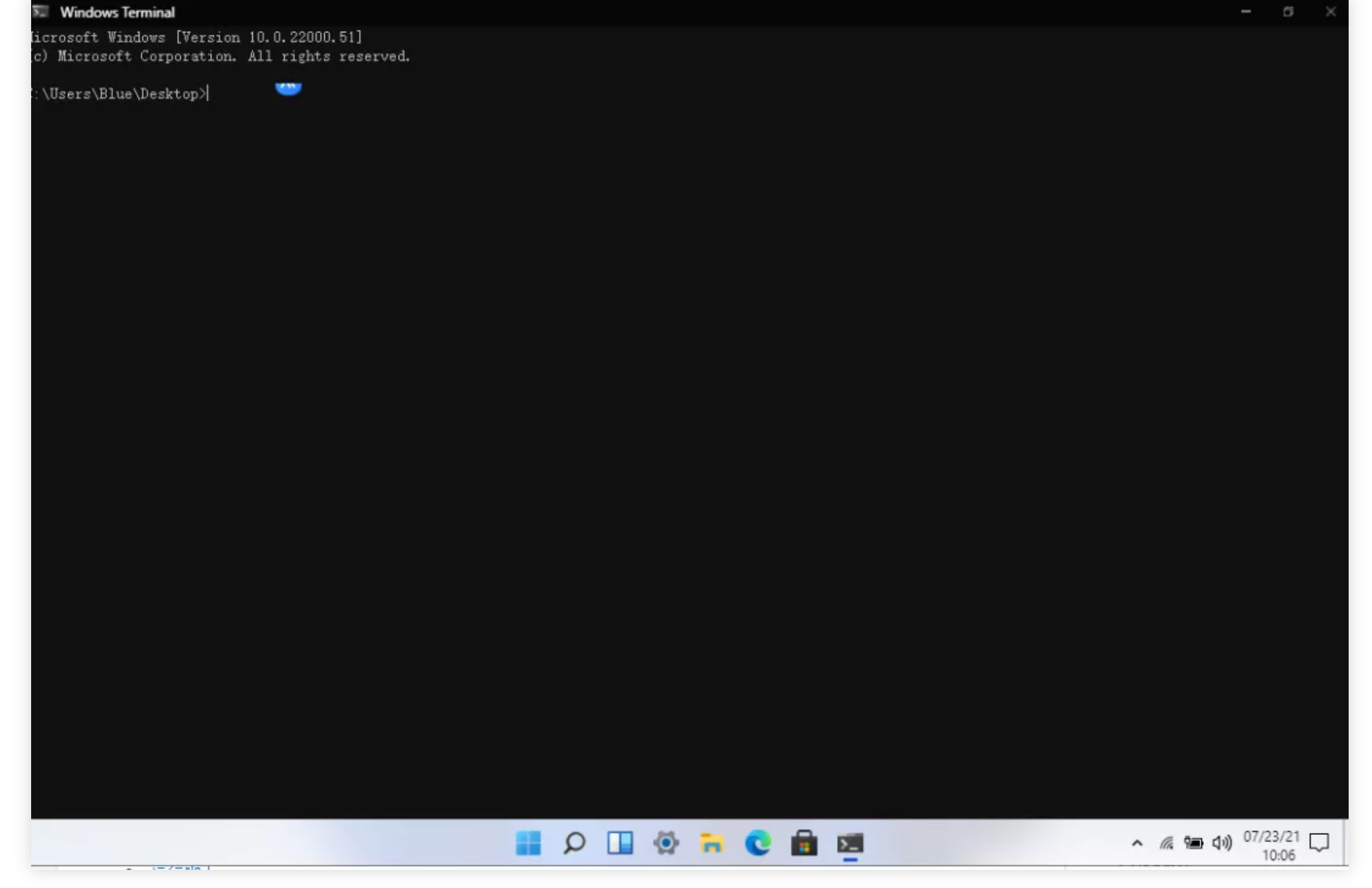Expand hidden system tray icons
The image size is (1372, 888).
tap(1137, 843)
